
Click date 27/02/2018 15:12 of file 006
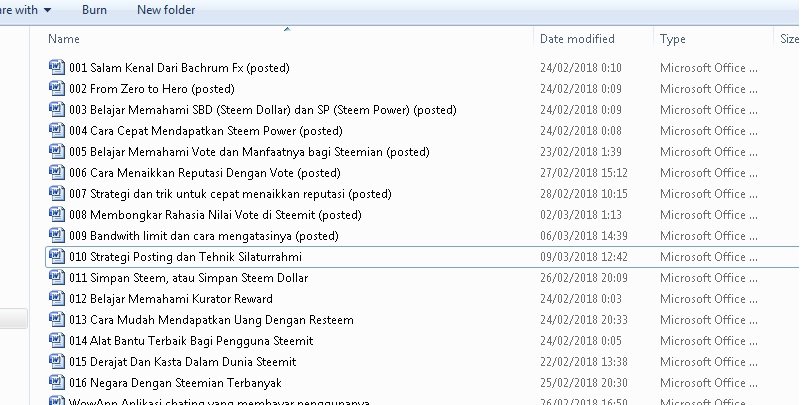584,173
